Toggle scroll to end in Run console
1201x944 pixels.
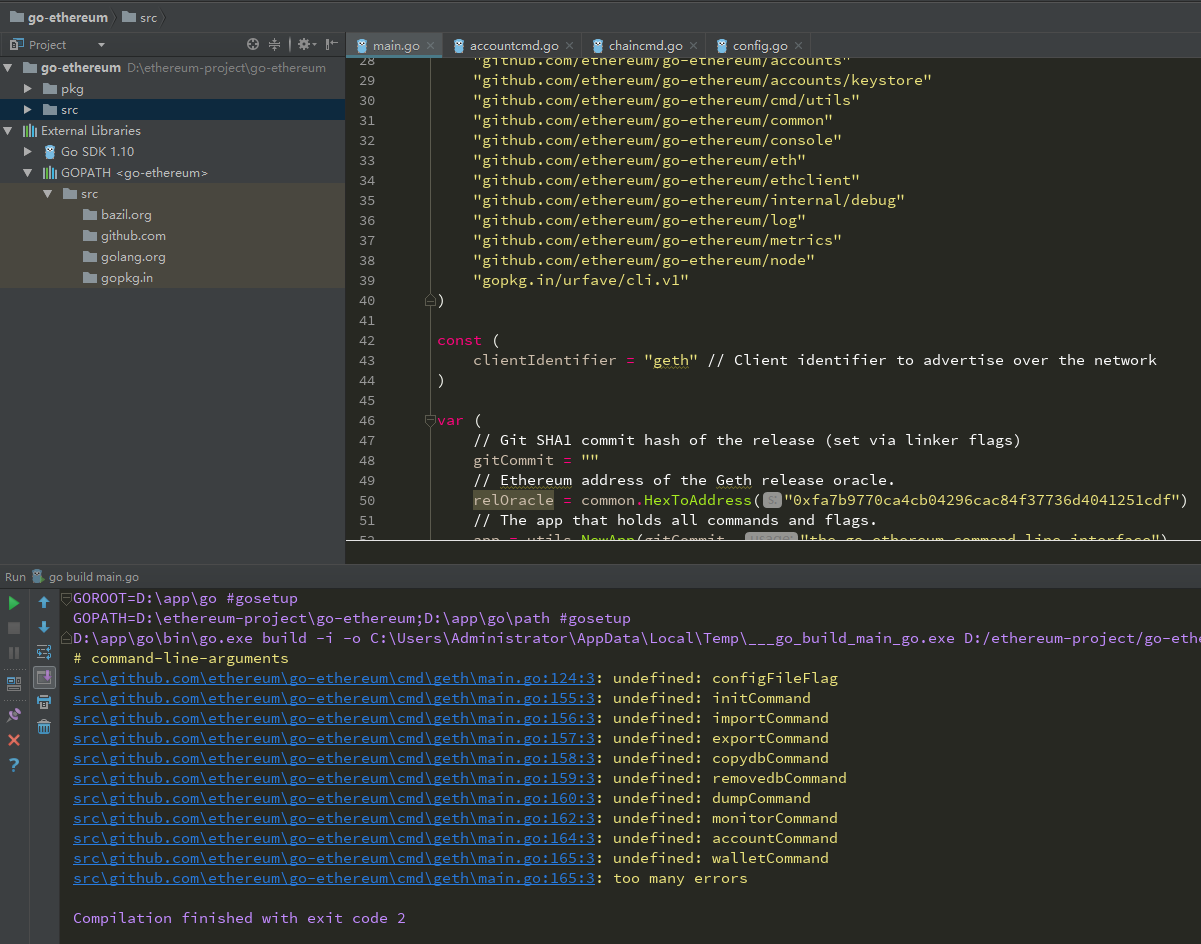click(44, 677)
